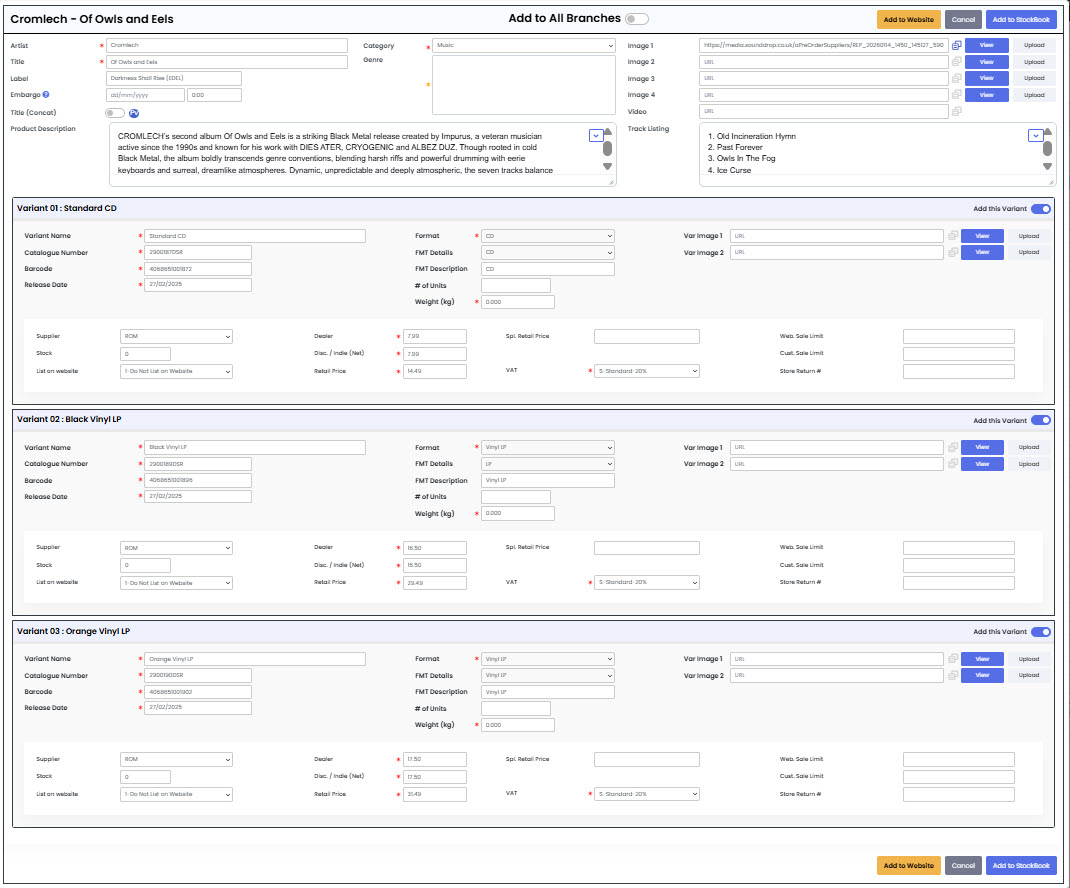The image size is (1070, 888).
Task: Click the top Add to StockBook button
Action: pyautogui.click(x=1020, y=19)
